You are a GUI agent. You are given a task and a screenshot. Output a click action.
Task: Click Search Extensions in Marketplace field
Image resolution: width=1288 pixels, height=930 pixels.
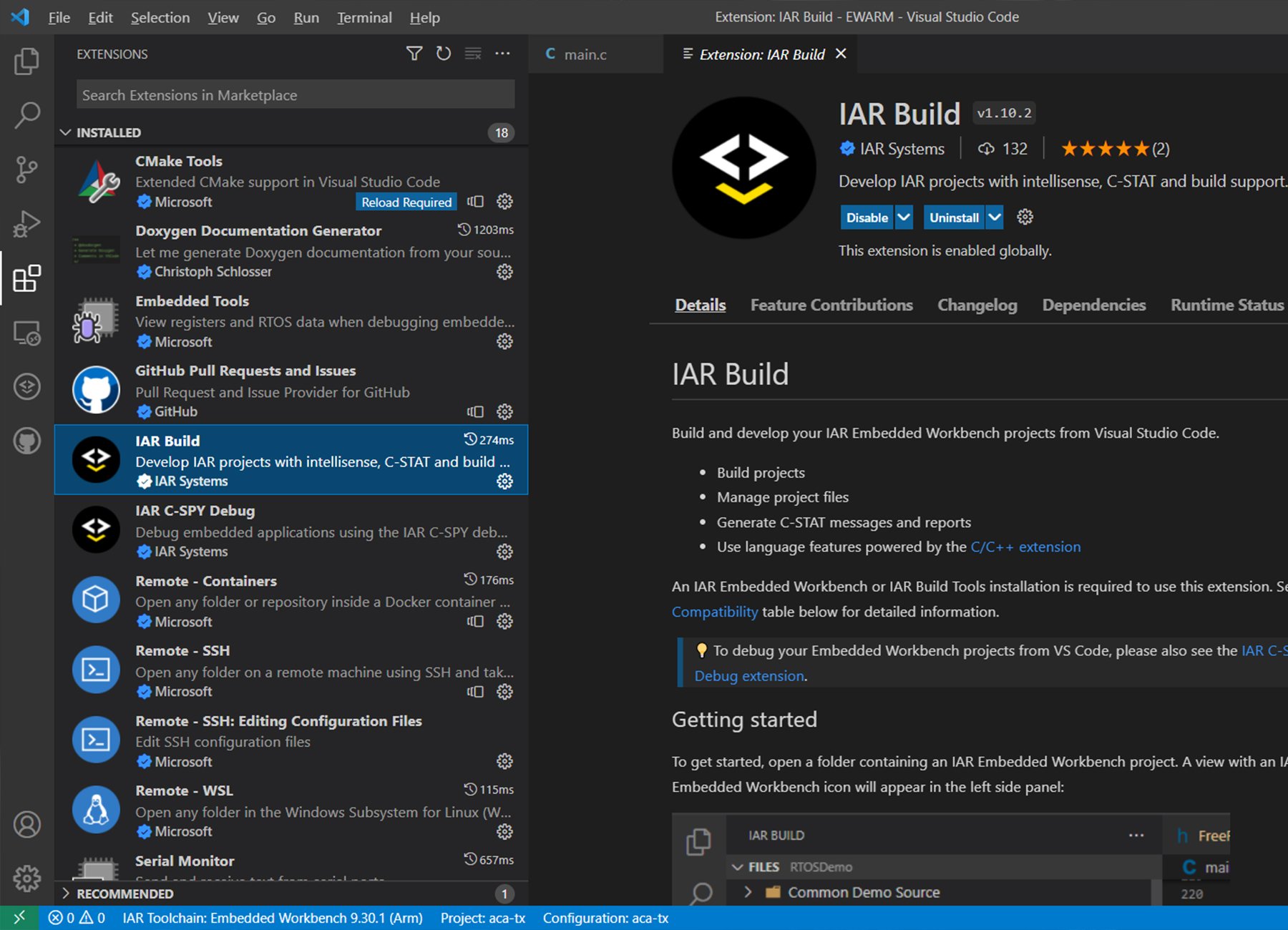tap(295, 95)
